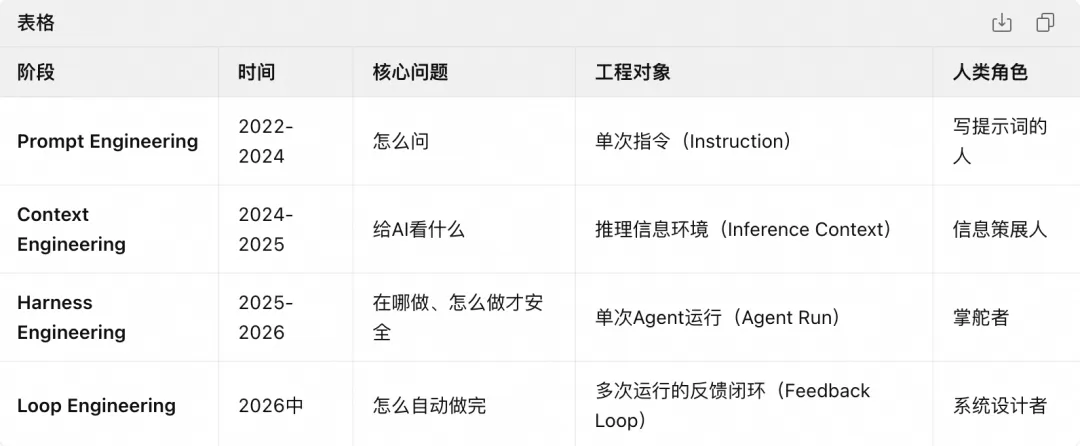The image size is (1080, 446).
Task: Click the Prompt Engineering cell
Action: (x=107, y=141)
